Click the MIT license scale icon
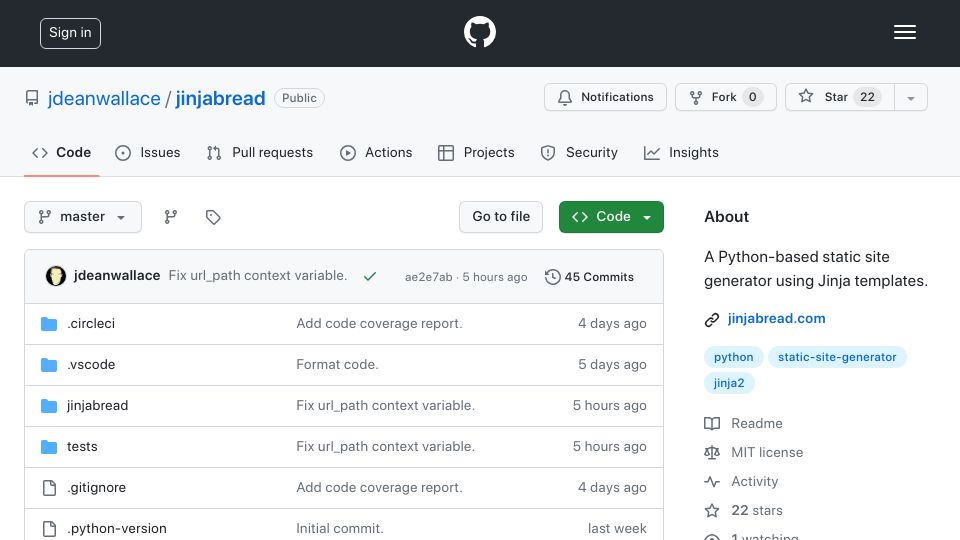960x540 pixels. coord(711,452)
